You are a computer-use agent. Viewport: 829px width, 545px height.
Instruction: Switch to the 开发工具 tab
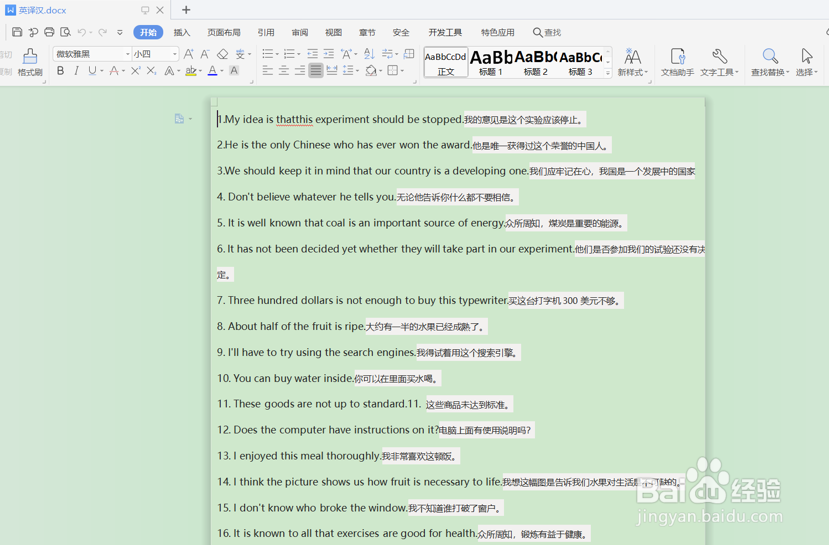coord(445,33)
